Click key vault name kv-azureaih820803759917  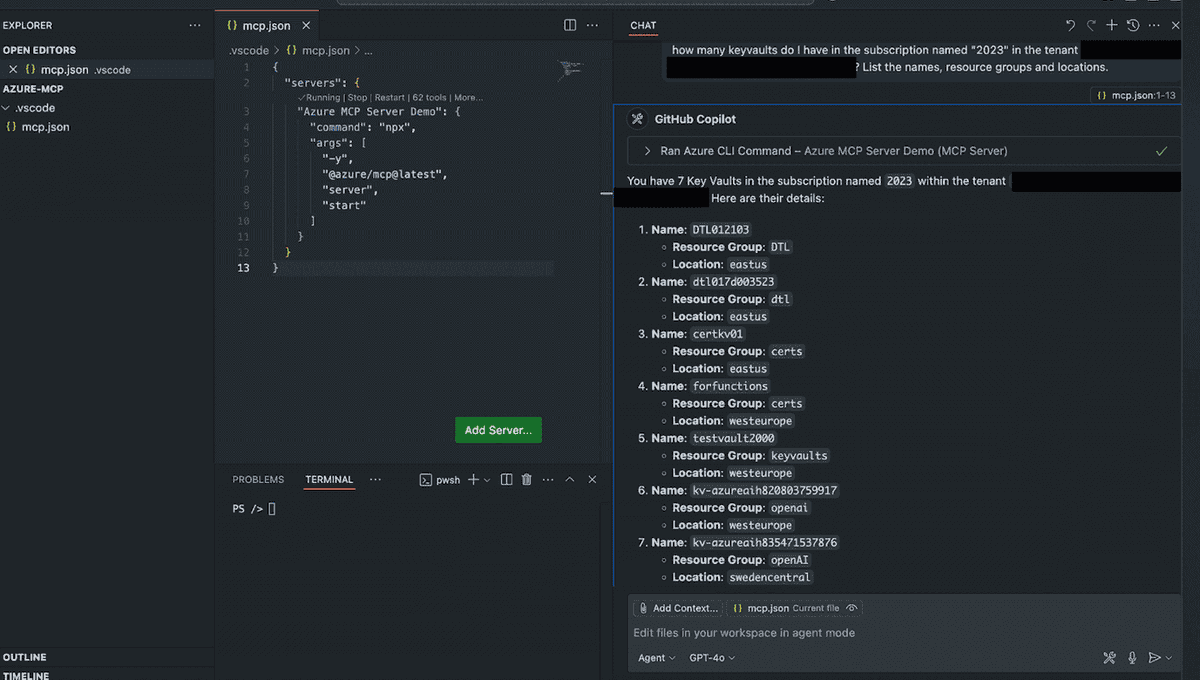765,491
